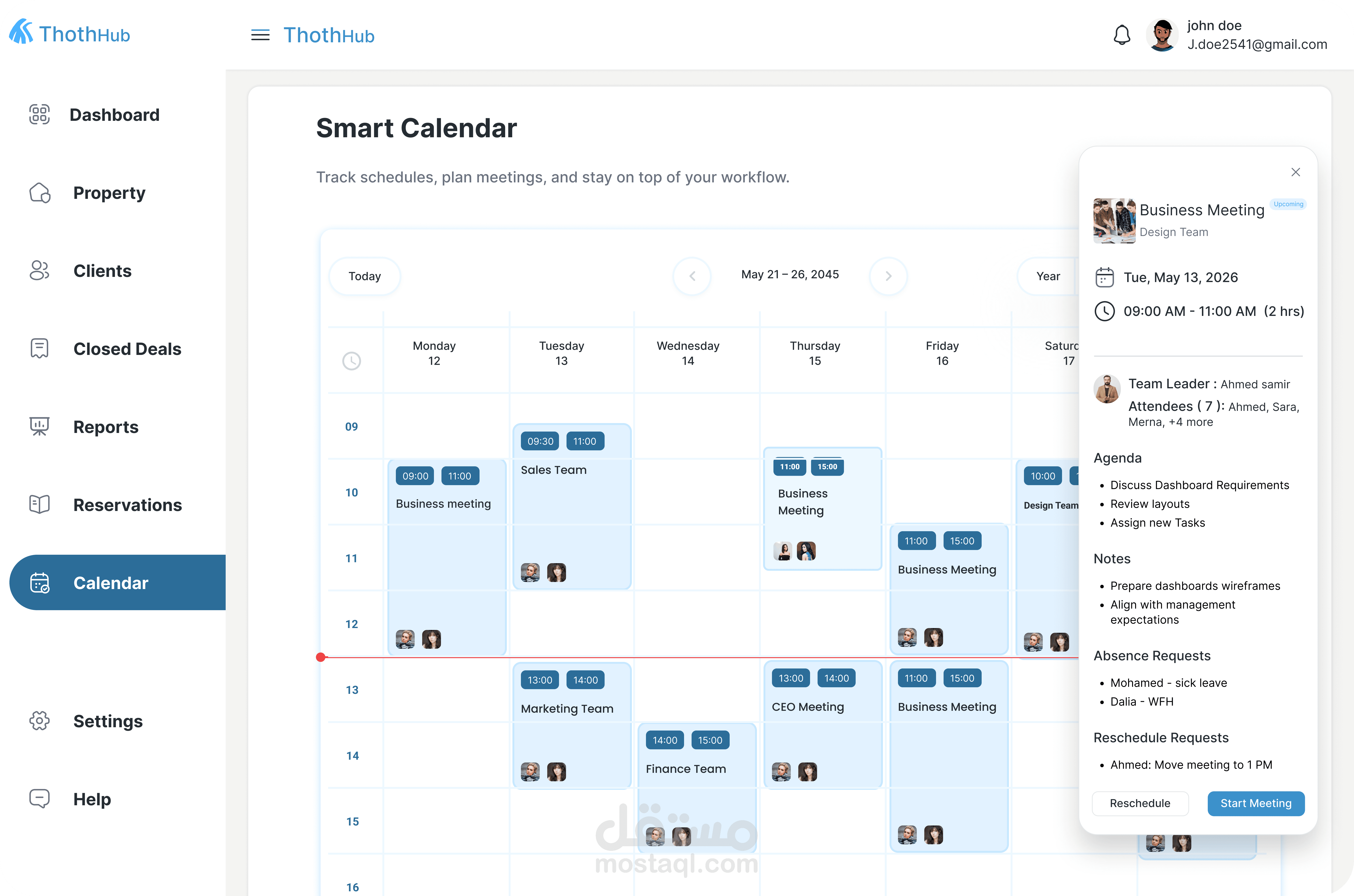The image size is (1354, 896).
Task: Click the Reschedule button
Action: pos(1140,803)
